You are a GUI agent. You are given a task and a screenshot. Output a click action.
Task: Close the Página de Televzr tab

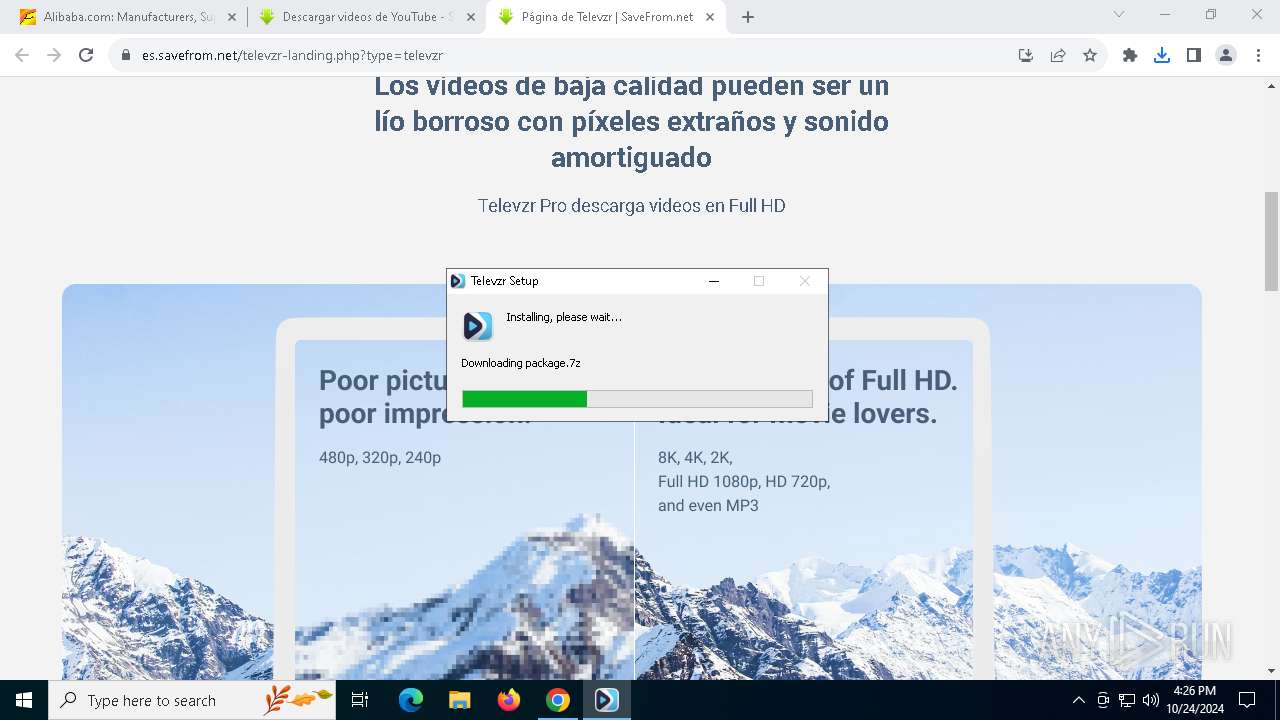(x=710, y=17)
